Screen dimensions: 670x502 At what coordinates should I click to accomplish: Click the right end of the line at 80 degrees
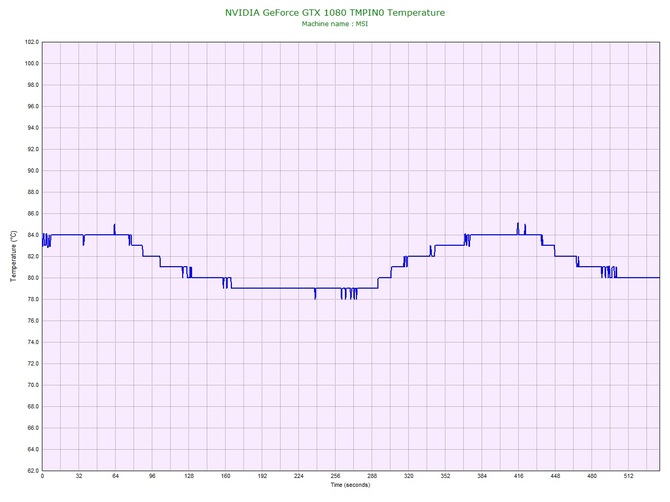coord(658,277)
